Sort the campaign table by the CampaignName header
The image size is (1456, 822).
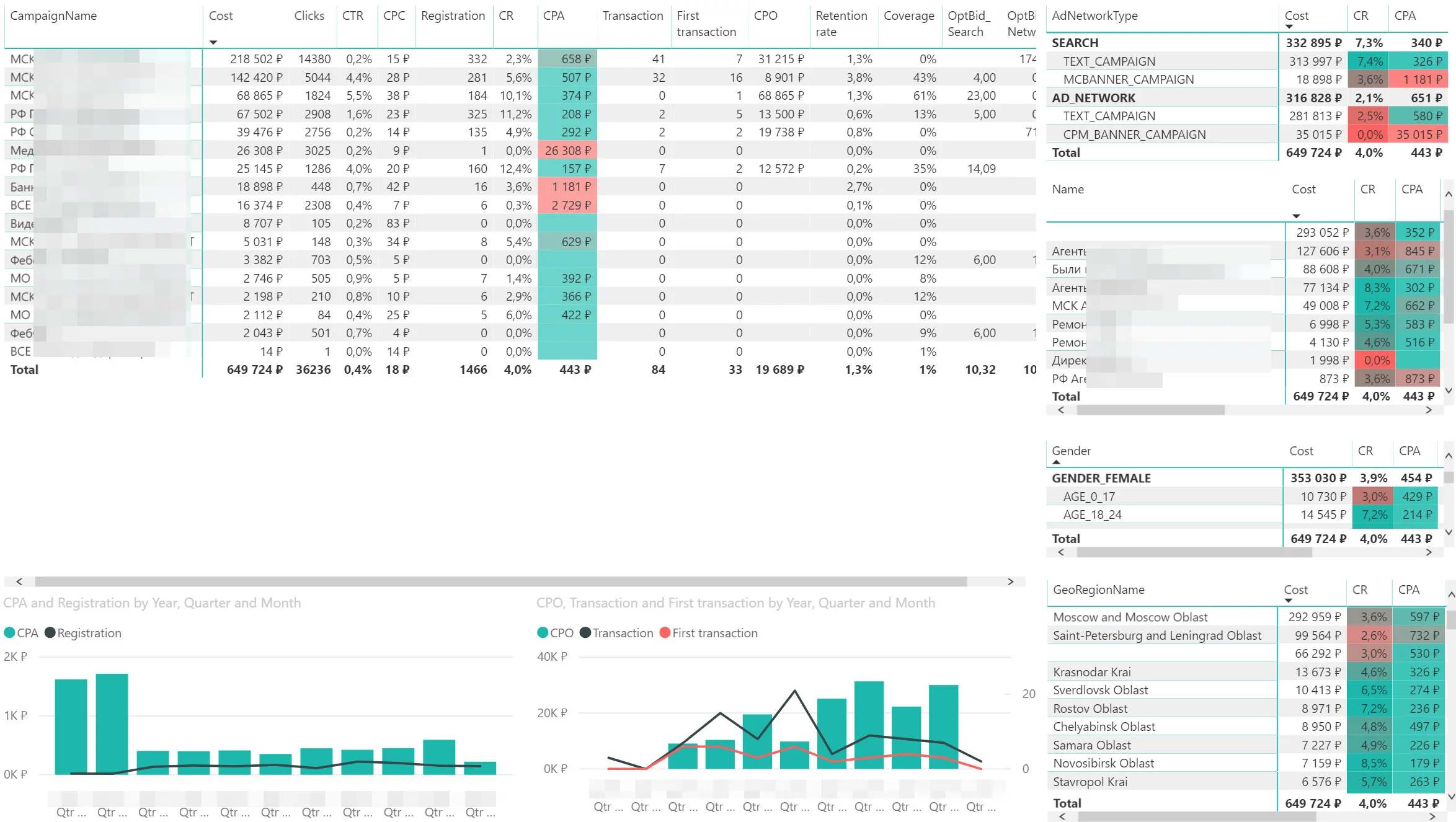[x=53, y=15]
